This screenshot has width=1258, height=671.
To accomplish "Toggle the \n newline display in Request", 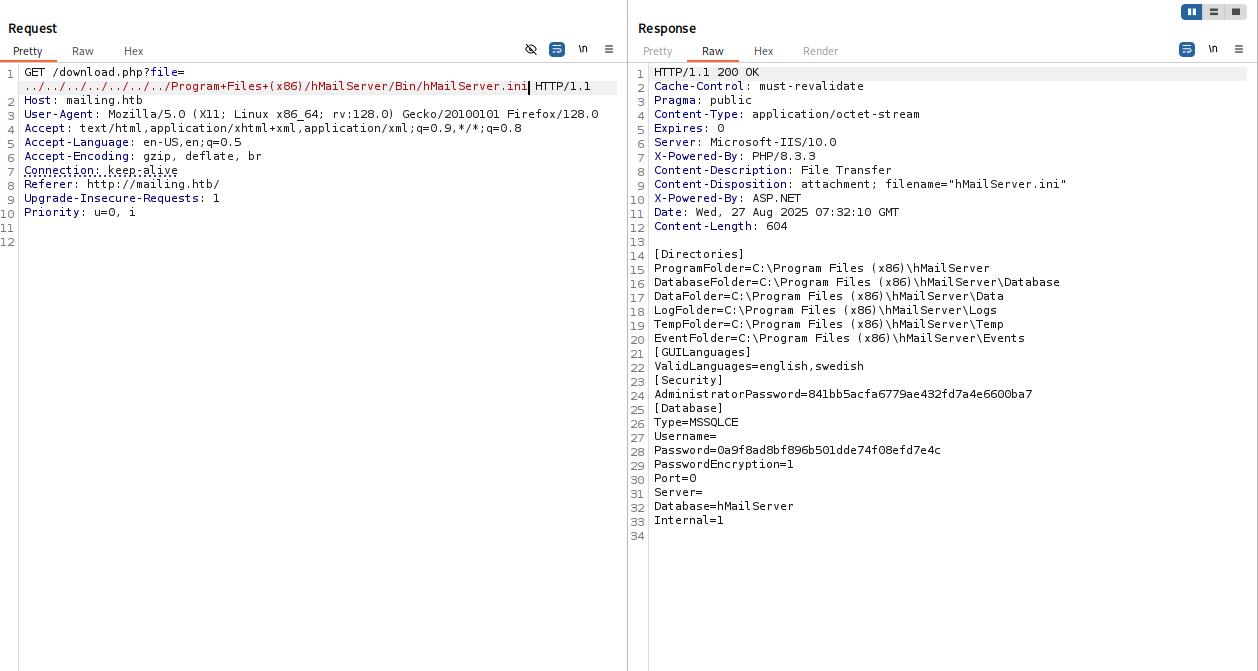I will tap(583, 49).
